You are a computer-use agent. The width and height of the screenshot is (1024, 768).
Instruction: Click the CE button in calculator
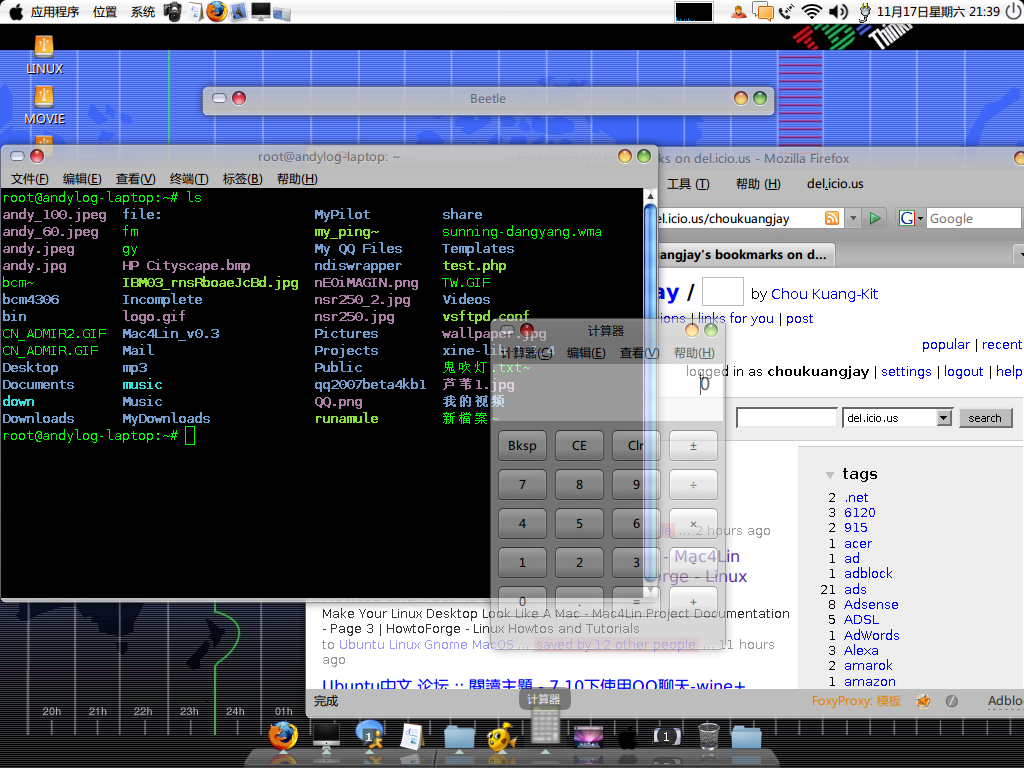point(579,445)
